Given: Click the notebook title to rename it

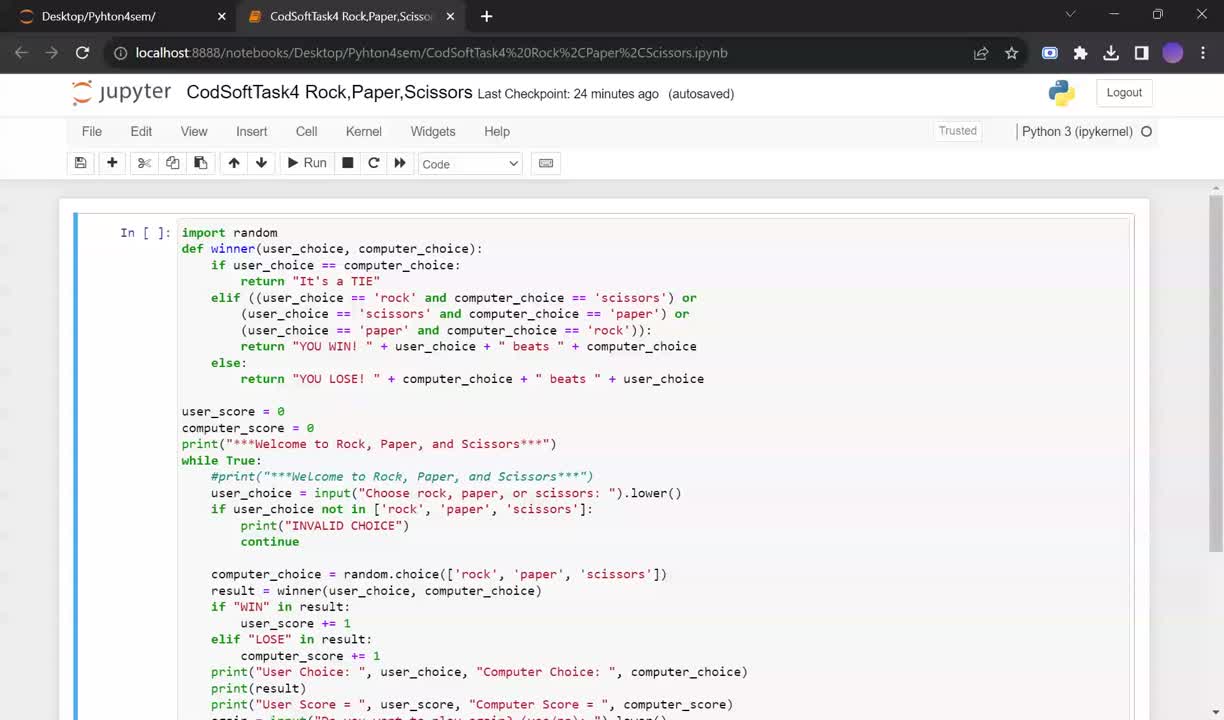Looking at the screenshot, I should tap(329, 93).
